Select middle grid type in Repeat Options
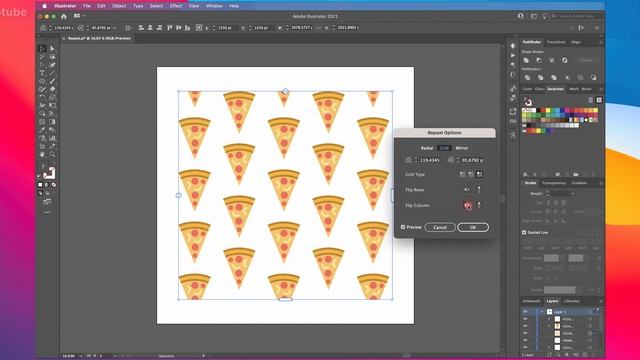The height and width of the screenshot is (360, 640). point(471,174)
